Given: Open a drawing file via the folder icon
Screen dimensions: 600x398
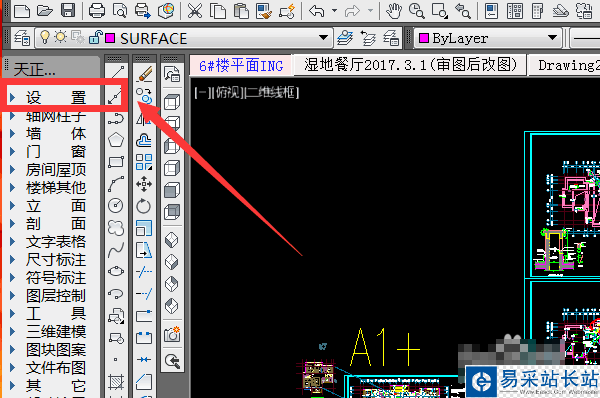Looking at the screenshot, I should [45, 11].
